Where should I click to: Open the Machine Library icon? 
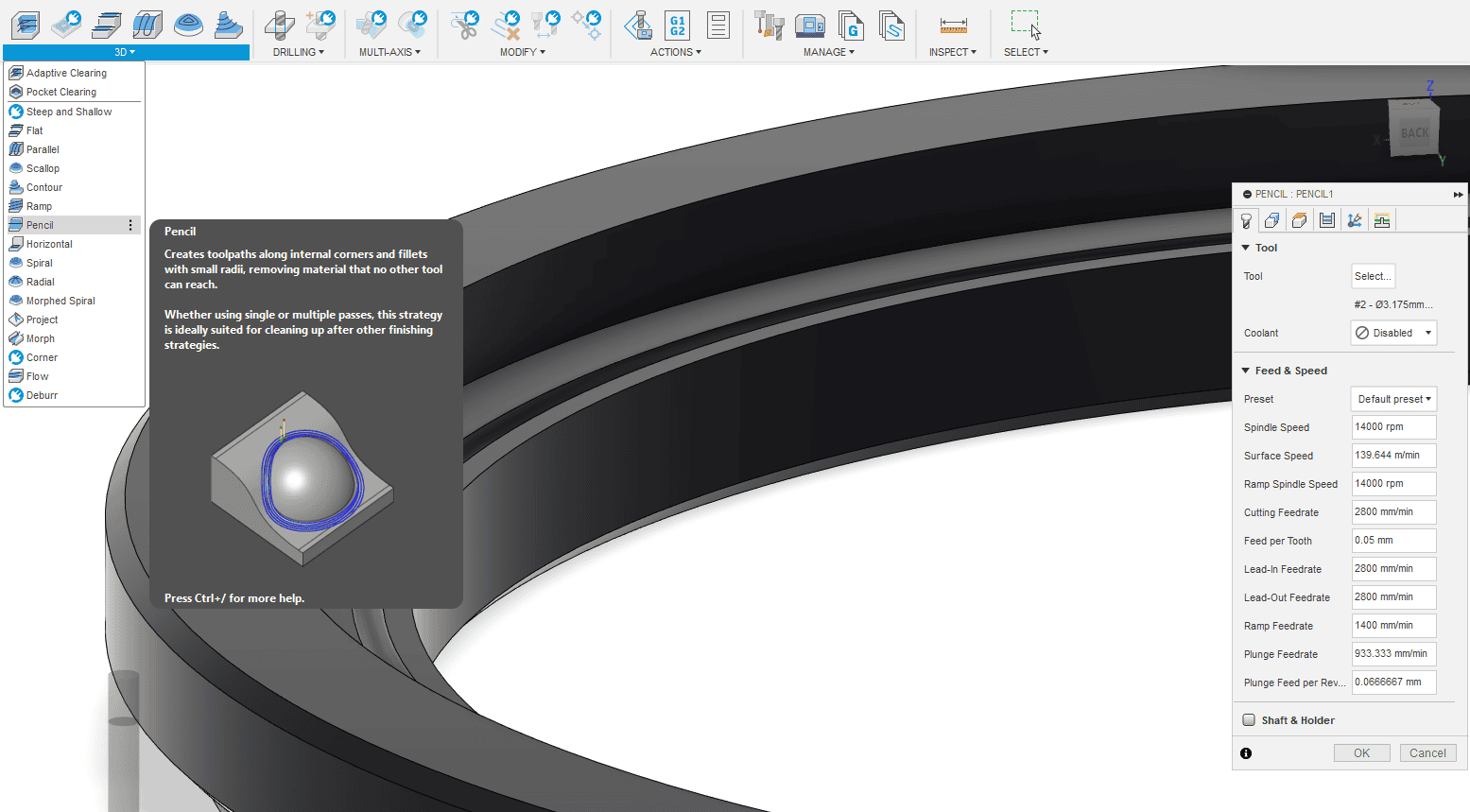(810, 25)
